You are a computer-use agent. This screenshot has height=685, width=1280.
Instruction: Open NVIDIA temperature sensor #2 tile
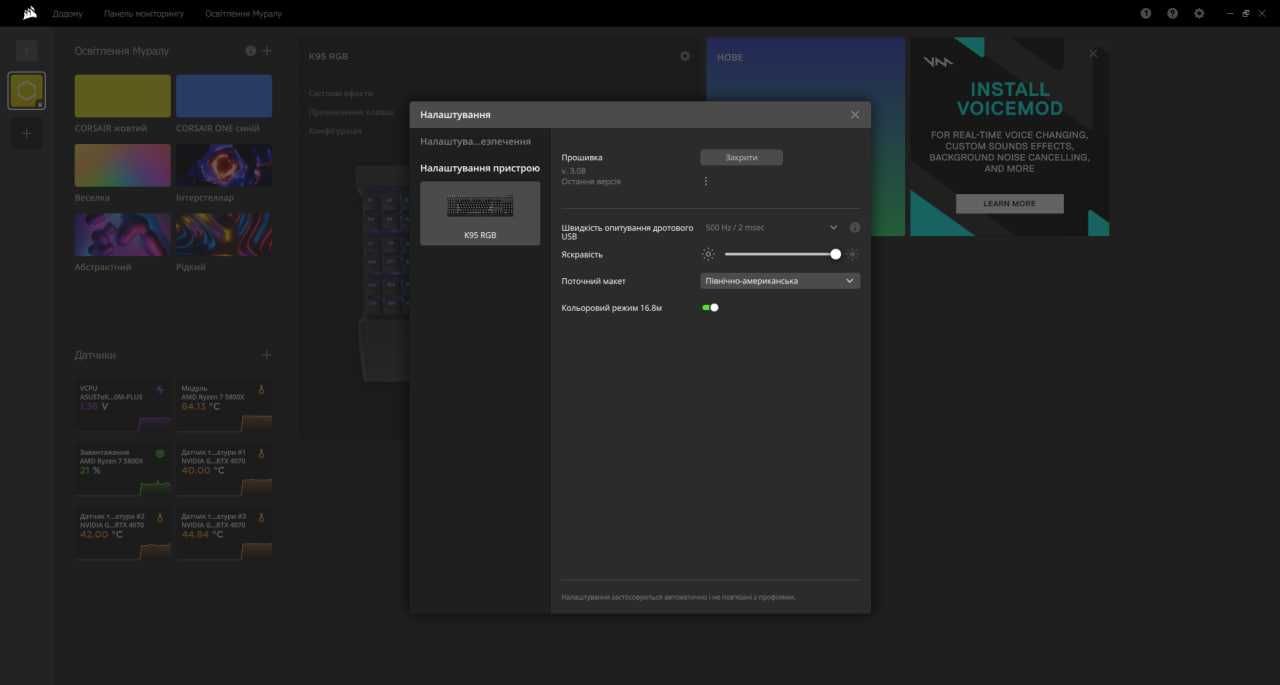tap(123, 533)
